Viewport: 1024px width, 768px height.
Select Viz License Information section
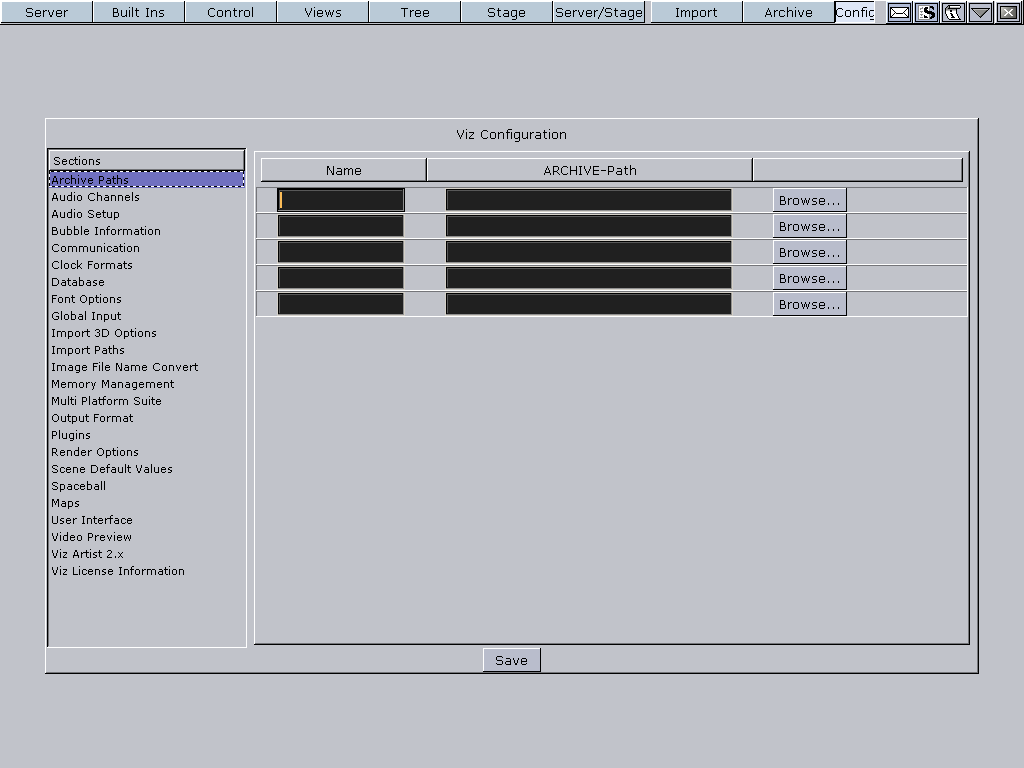(x=118, y=571)
